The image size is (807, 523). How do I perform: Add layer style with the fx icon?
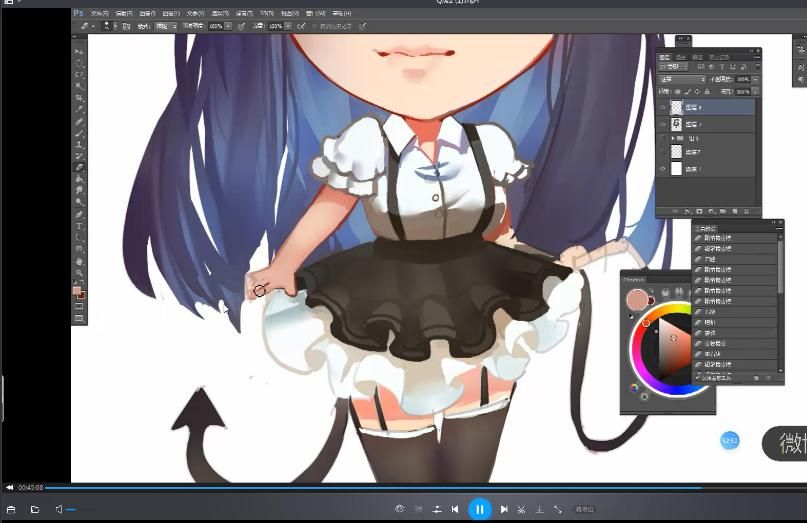click(687, 212)
